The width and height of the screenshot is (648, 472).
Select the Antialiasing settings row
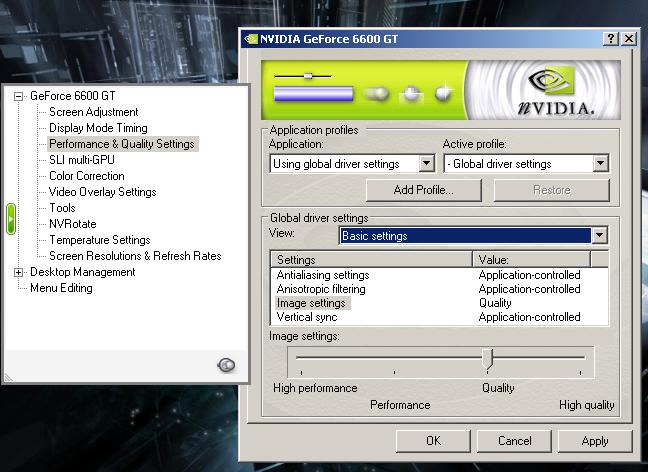point(323,275)
